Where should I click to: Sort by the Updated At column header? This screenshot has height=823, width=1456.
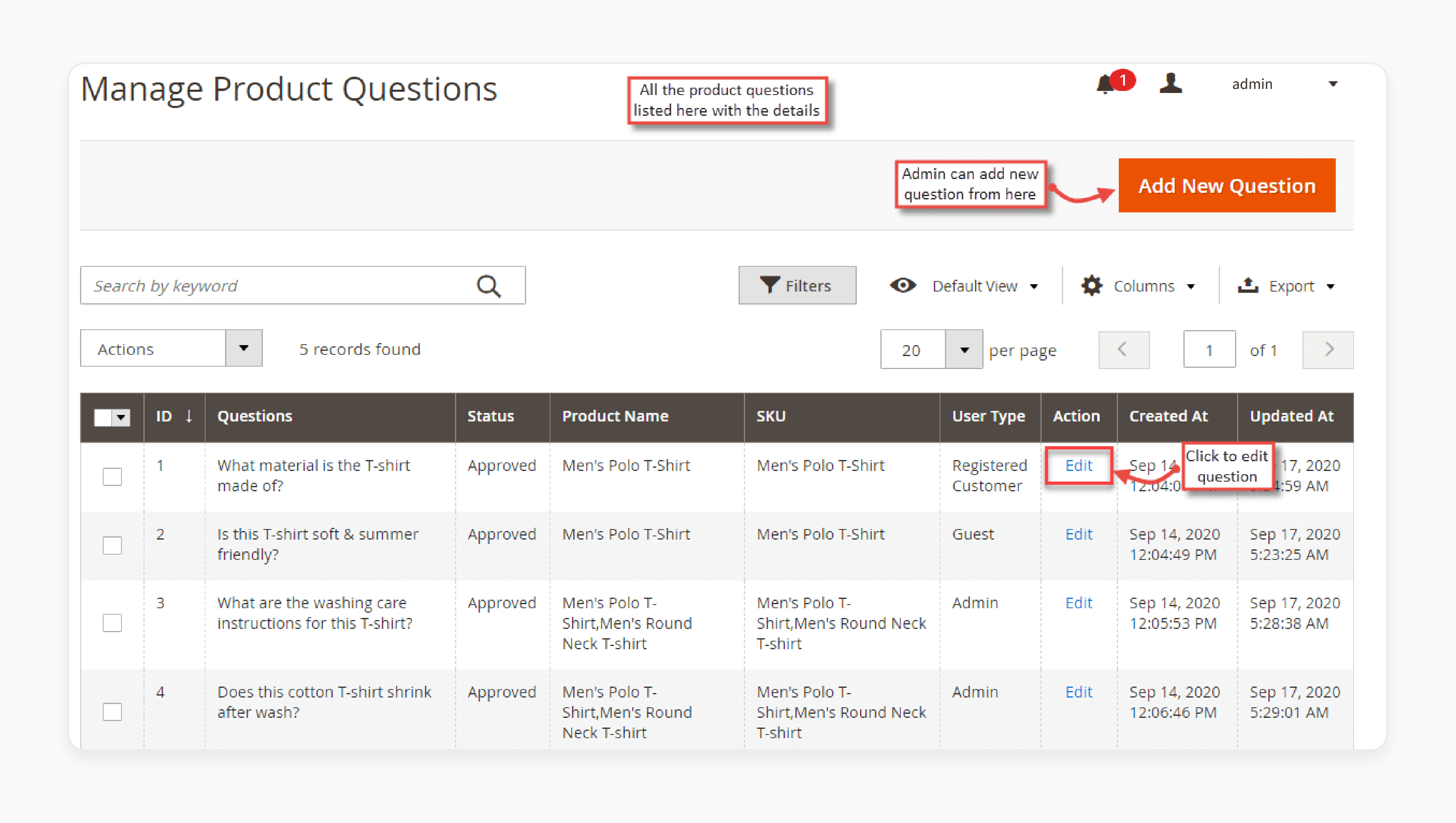(x=1295, y=416)
